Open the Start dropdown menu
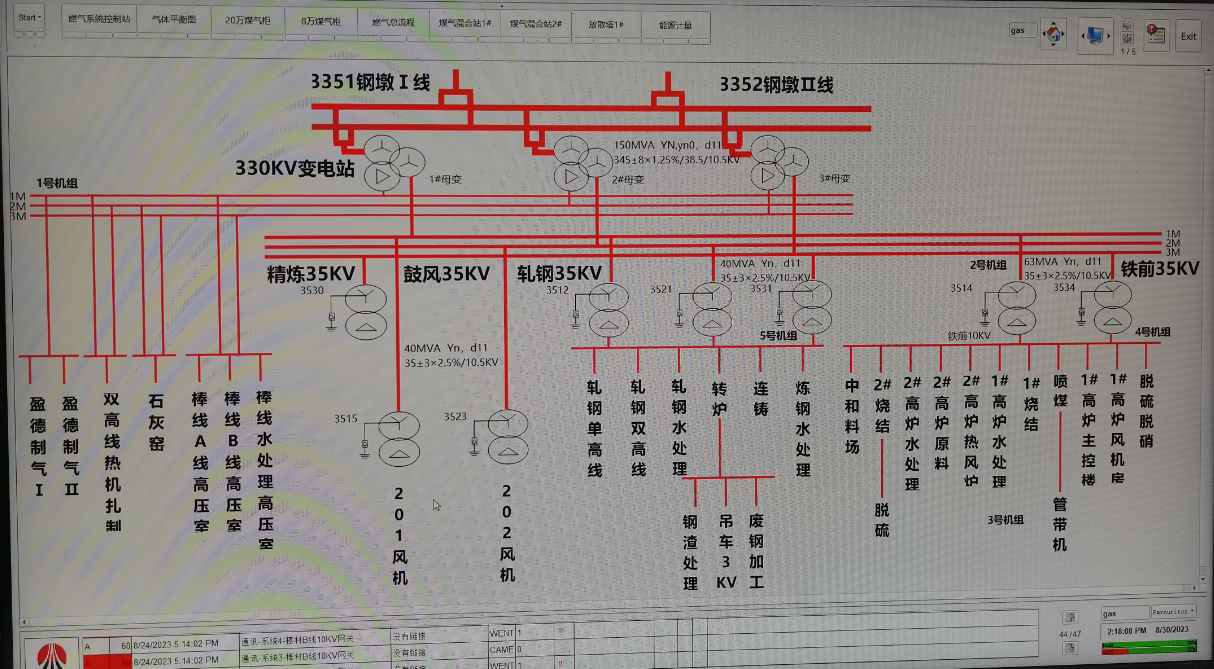Screen dimensions: 1214x669 (x=30, y=18)
